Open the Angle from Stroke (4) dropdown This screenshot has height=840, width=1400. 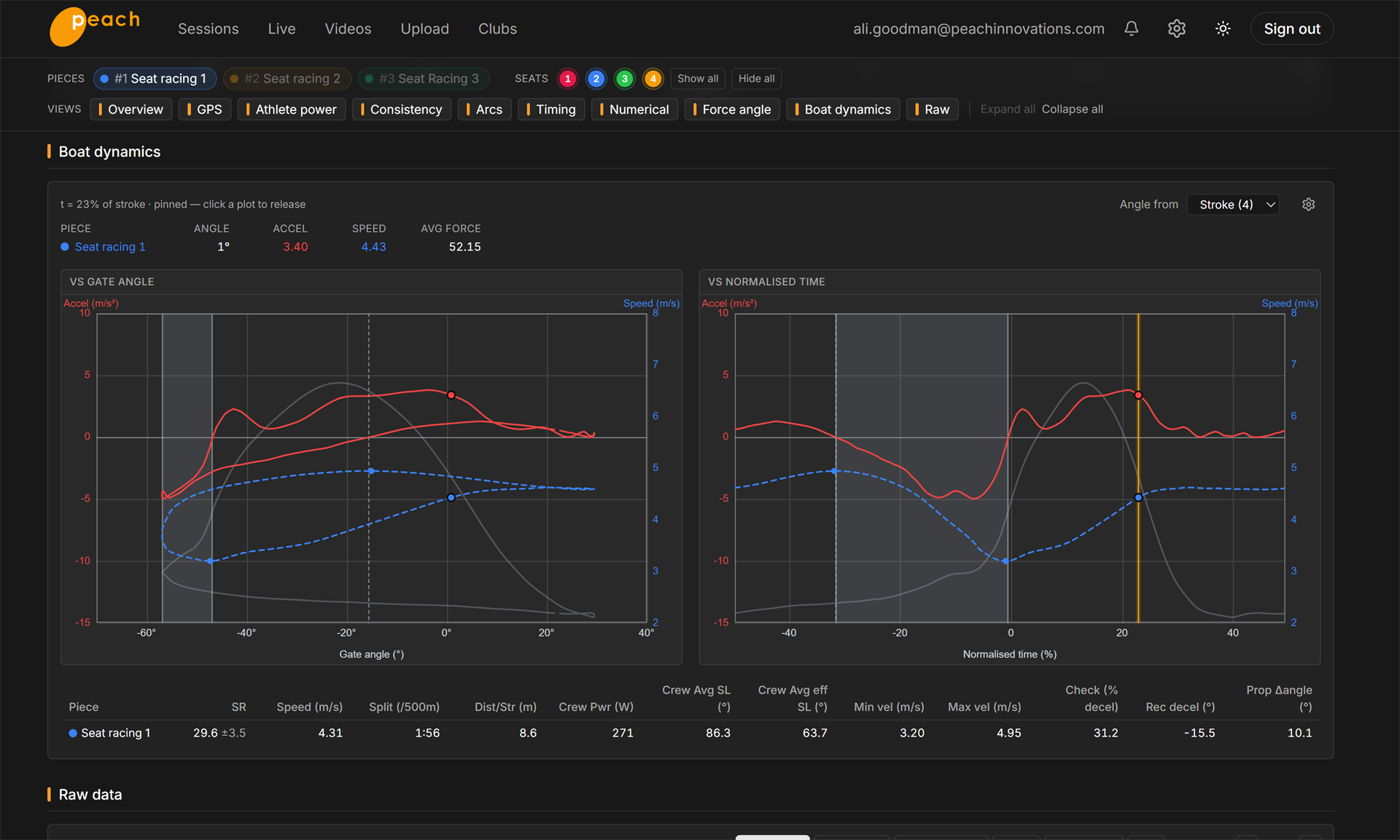point(1233,205)
